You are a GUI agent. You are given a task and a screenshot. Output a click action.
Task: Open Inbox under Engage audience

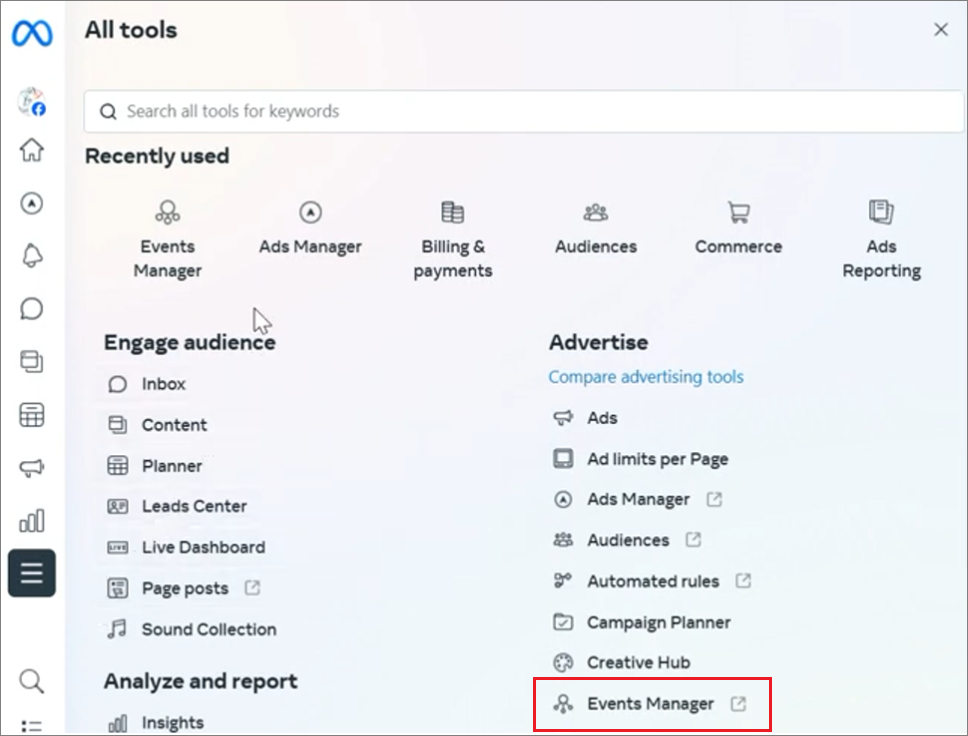click(x=146, y=384)
